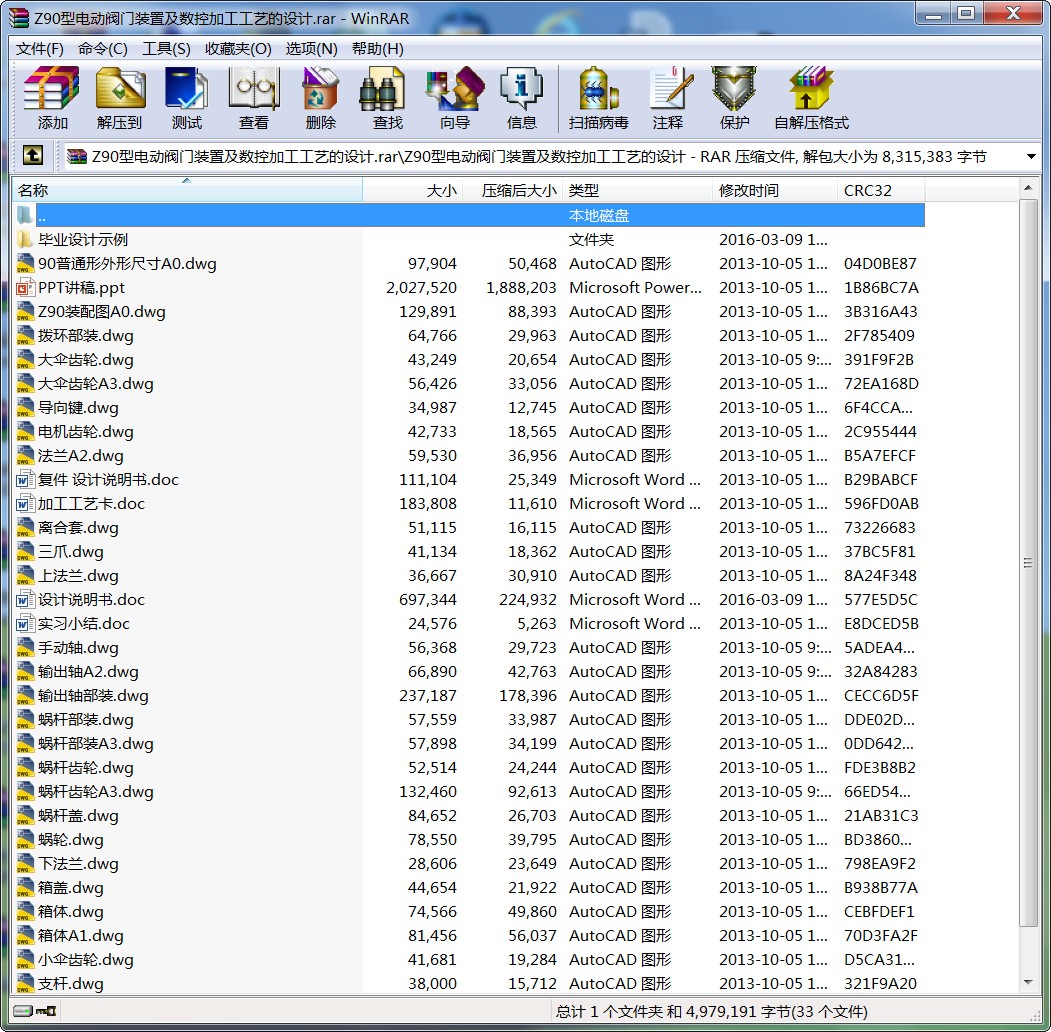Select file 输出轴部装.dwg
This screenshot has width=1051, height=1032.
92,696
